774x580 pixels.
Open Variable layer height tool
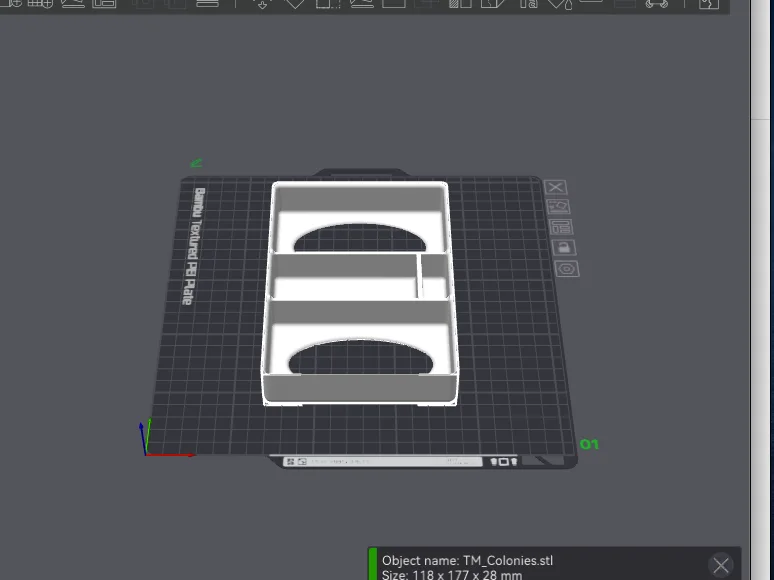point(207,3)
